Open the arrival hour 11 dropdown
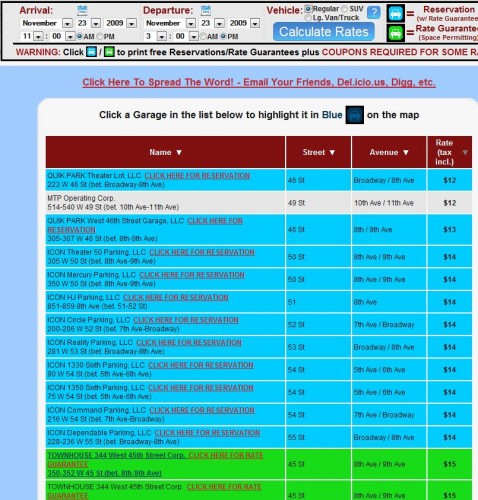 click(39, 36)
